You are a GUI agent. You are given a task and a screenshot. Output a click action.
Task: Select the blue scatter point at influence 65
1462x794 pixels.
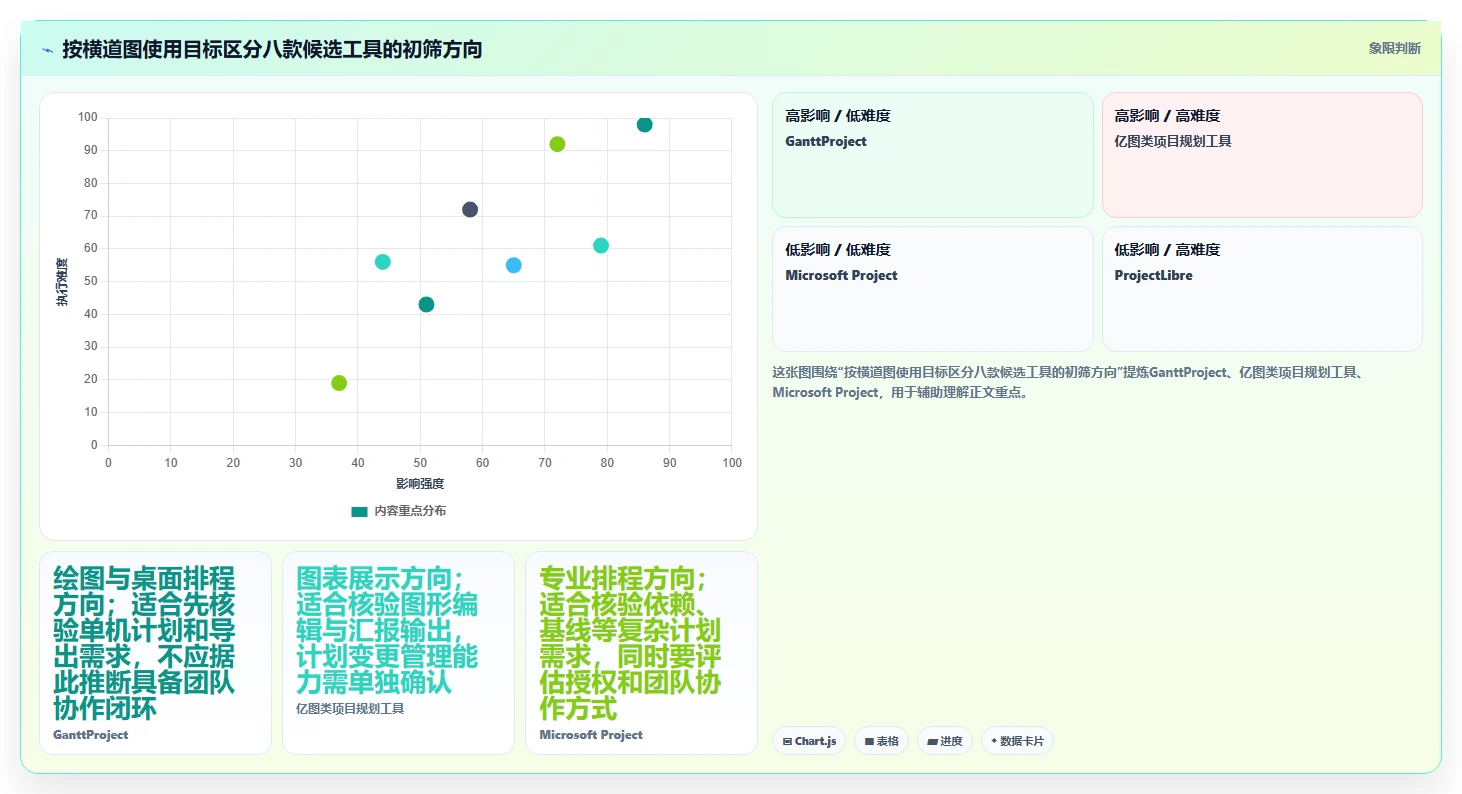click(513, 265)
